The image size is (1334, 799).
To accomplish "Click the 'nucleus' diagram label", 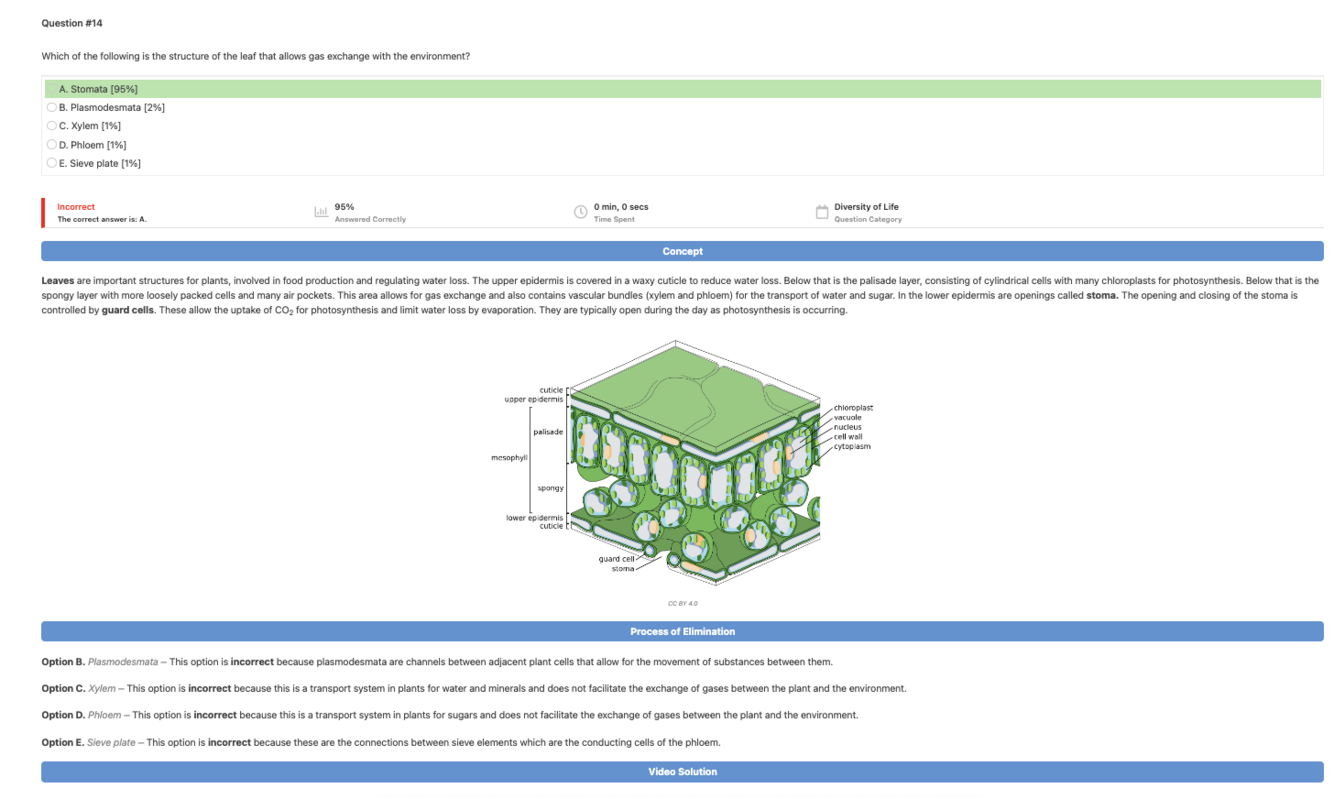I will (x=848, y=427).
